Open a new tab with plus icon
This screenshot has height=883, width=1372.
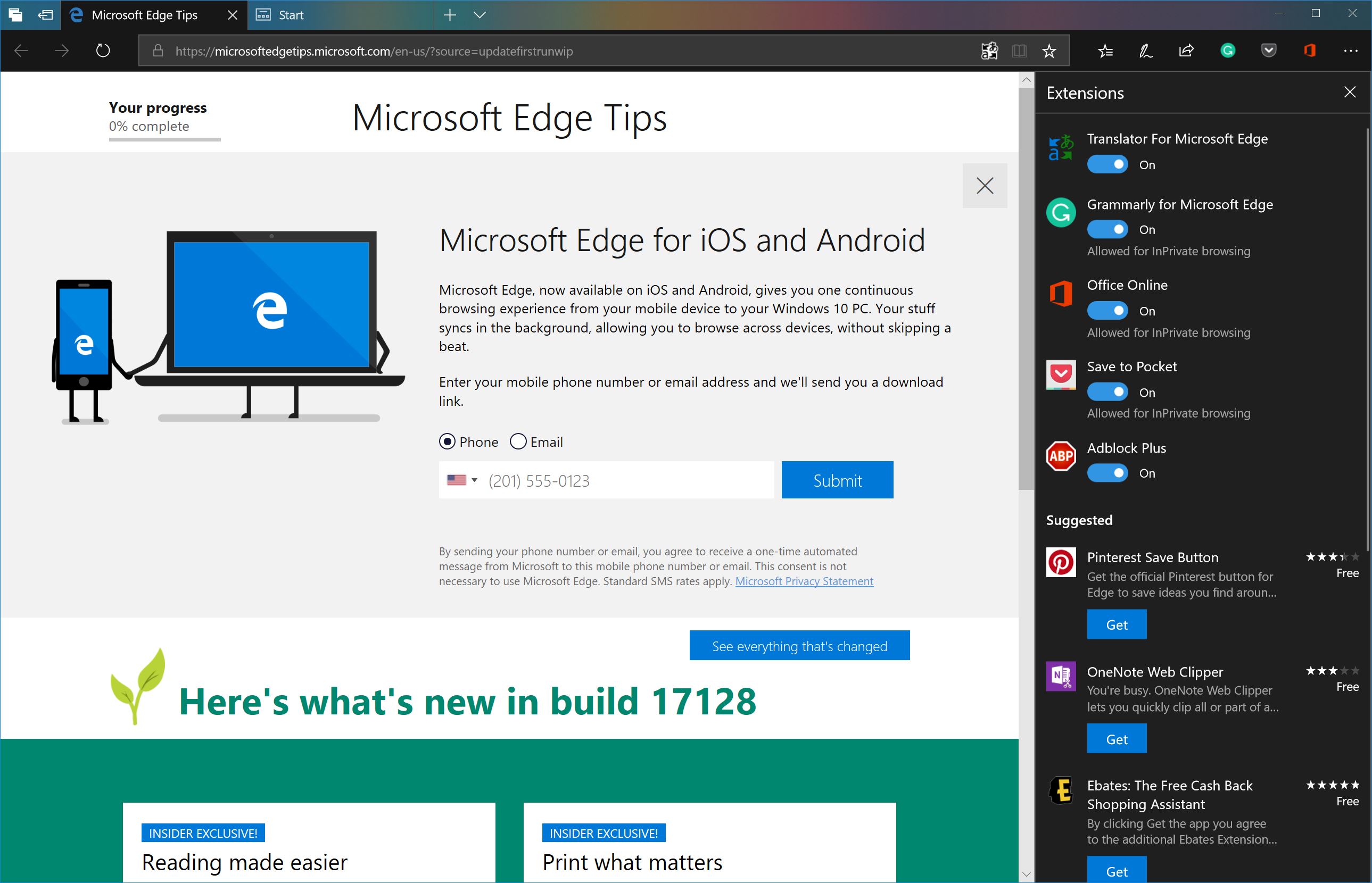(450, 15)
